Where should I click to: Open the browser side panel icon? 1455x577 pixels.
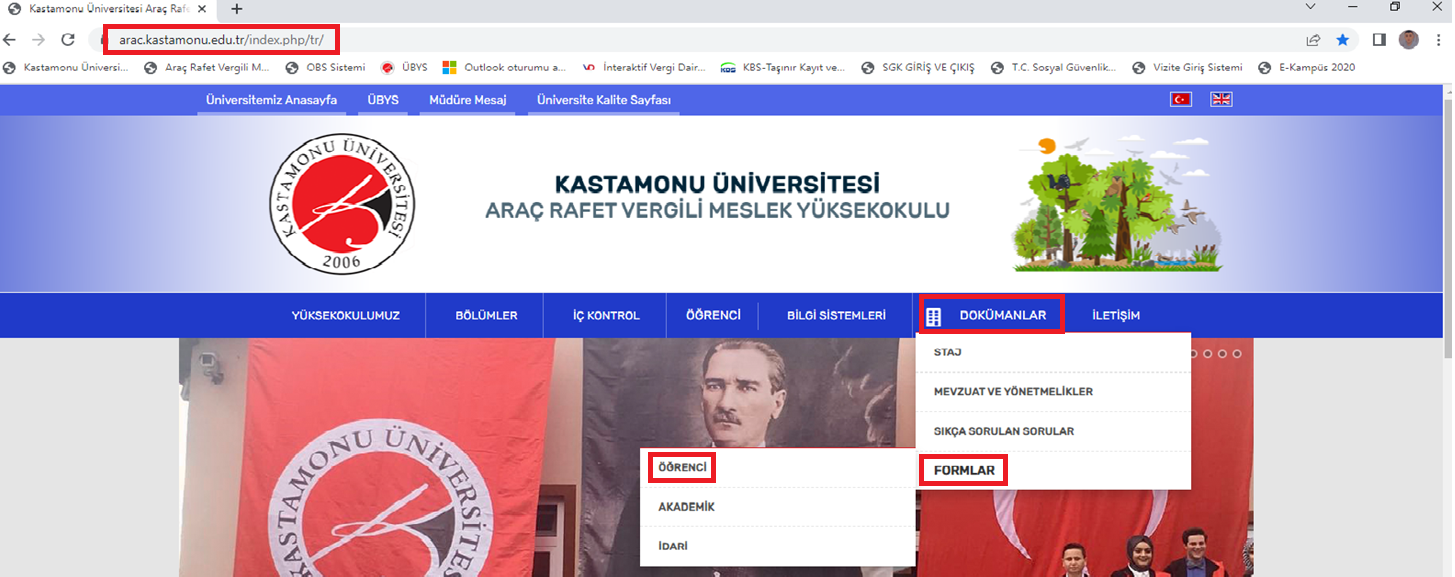(1379, 40)
